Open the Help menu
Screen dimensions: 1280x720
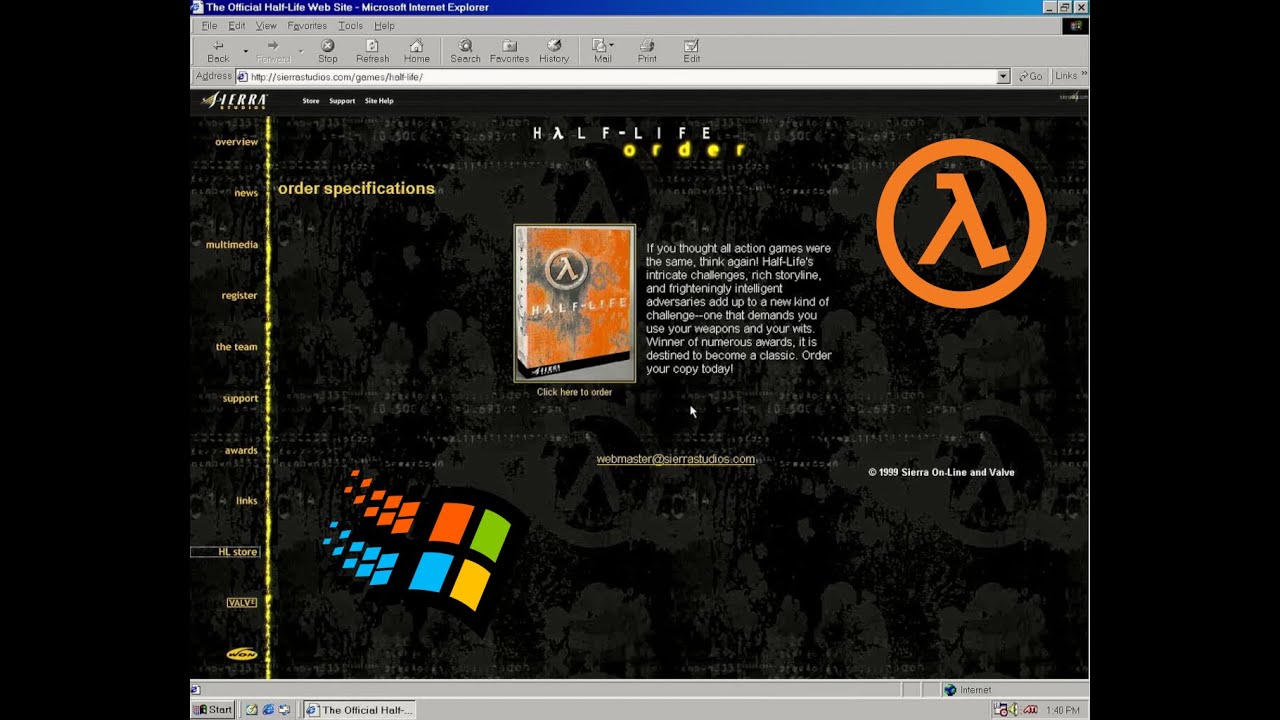384,26
